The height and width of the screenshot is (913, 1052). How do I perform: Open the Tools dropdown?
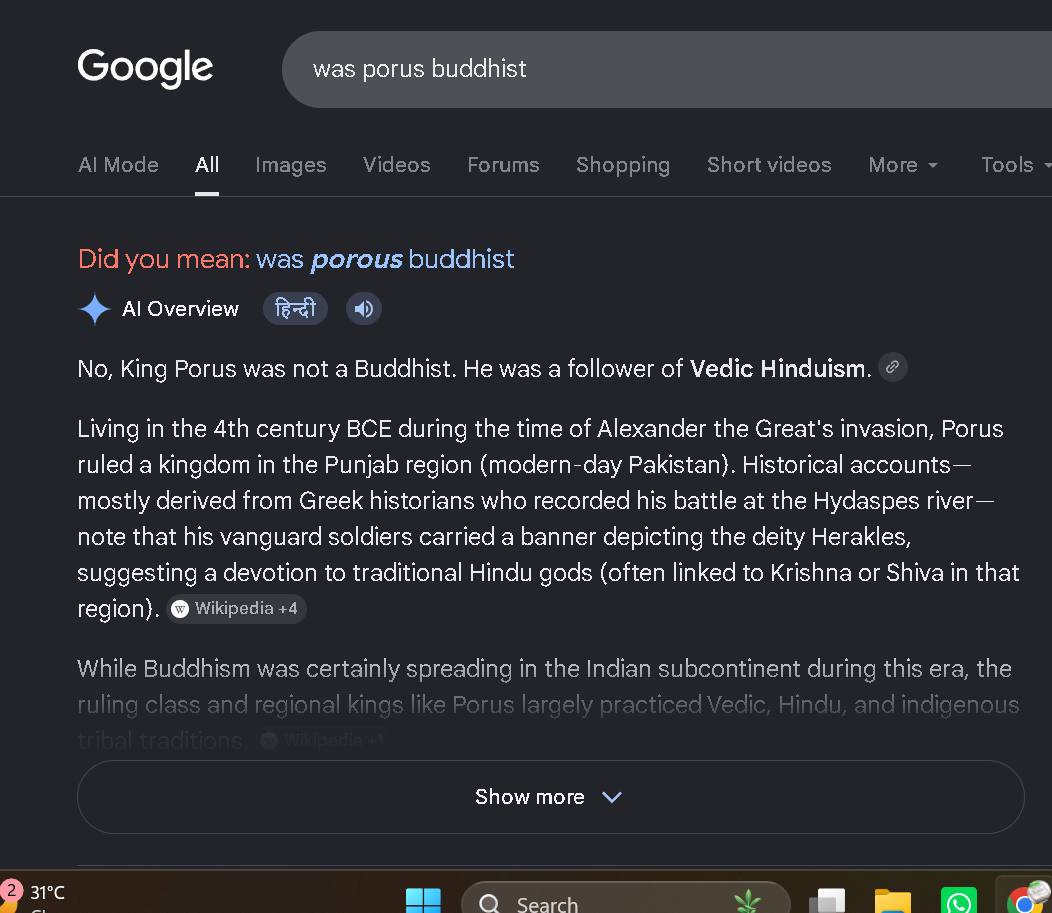pyautogui.click(x=1016, y=164)
